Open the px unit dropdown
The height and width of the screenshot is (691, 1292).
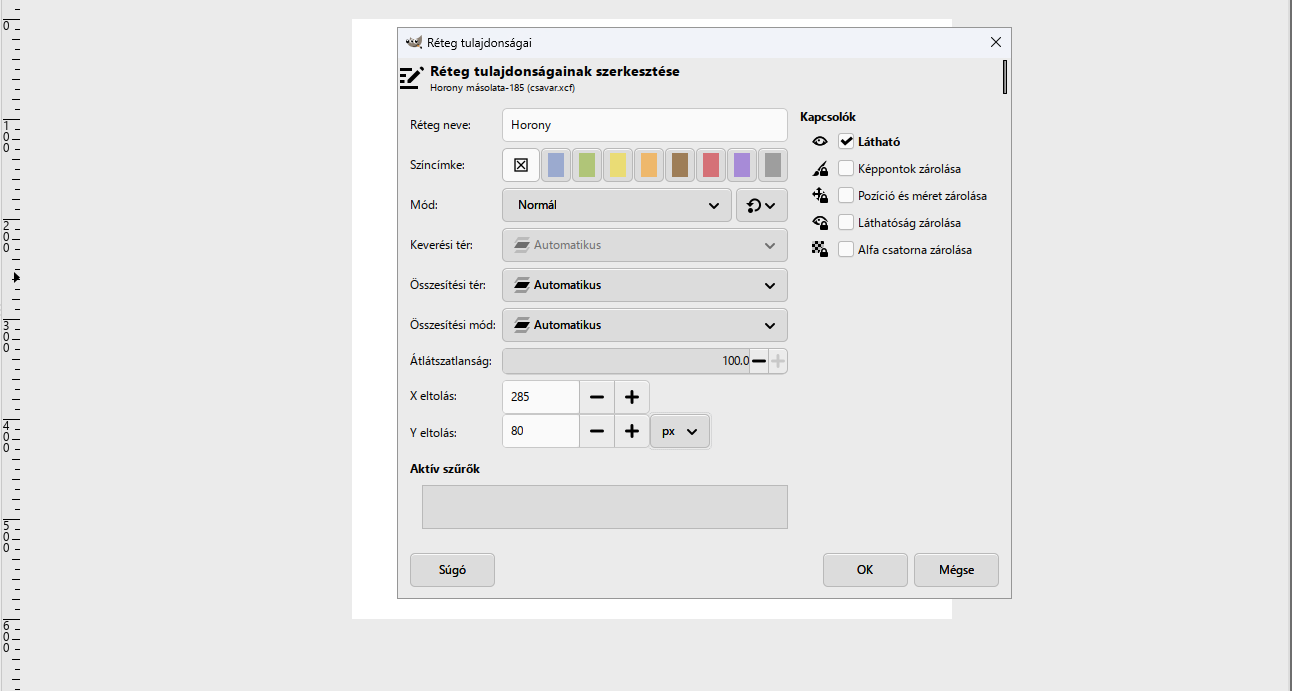pos(681,431)
